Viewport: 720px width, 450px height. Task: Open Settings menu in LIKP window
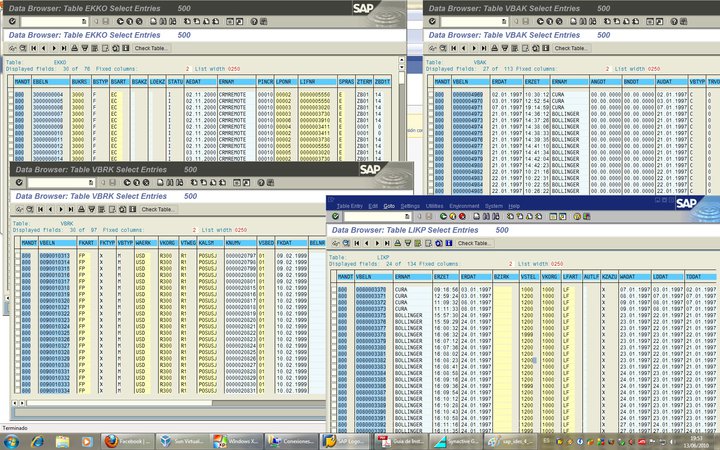411,206
